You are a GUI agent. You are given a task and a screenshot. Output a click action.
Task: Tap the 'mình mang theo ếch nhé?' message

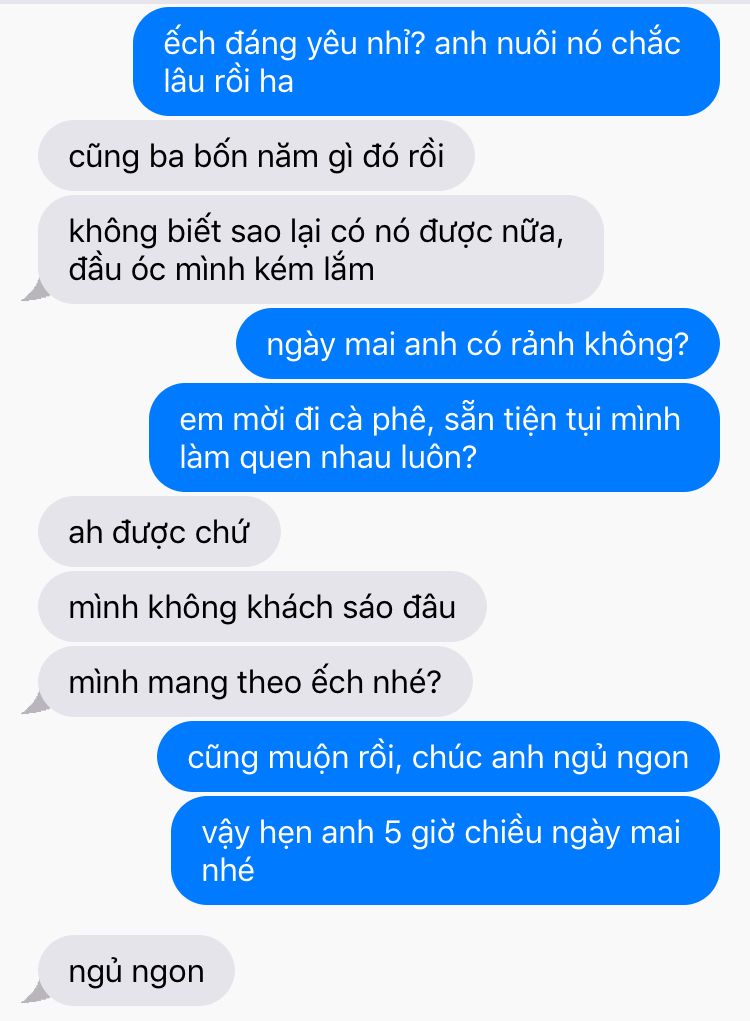255,682
